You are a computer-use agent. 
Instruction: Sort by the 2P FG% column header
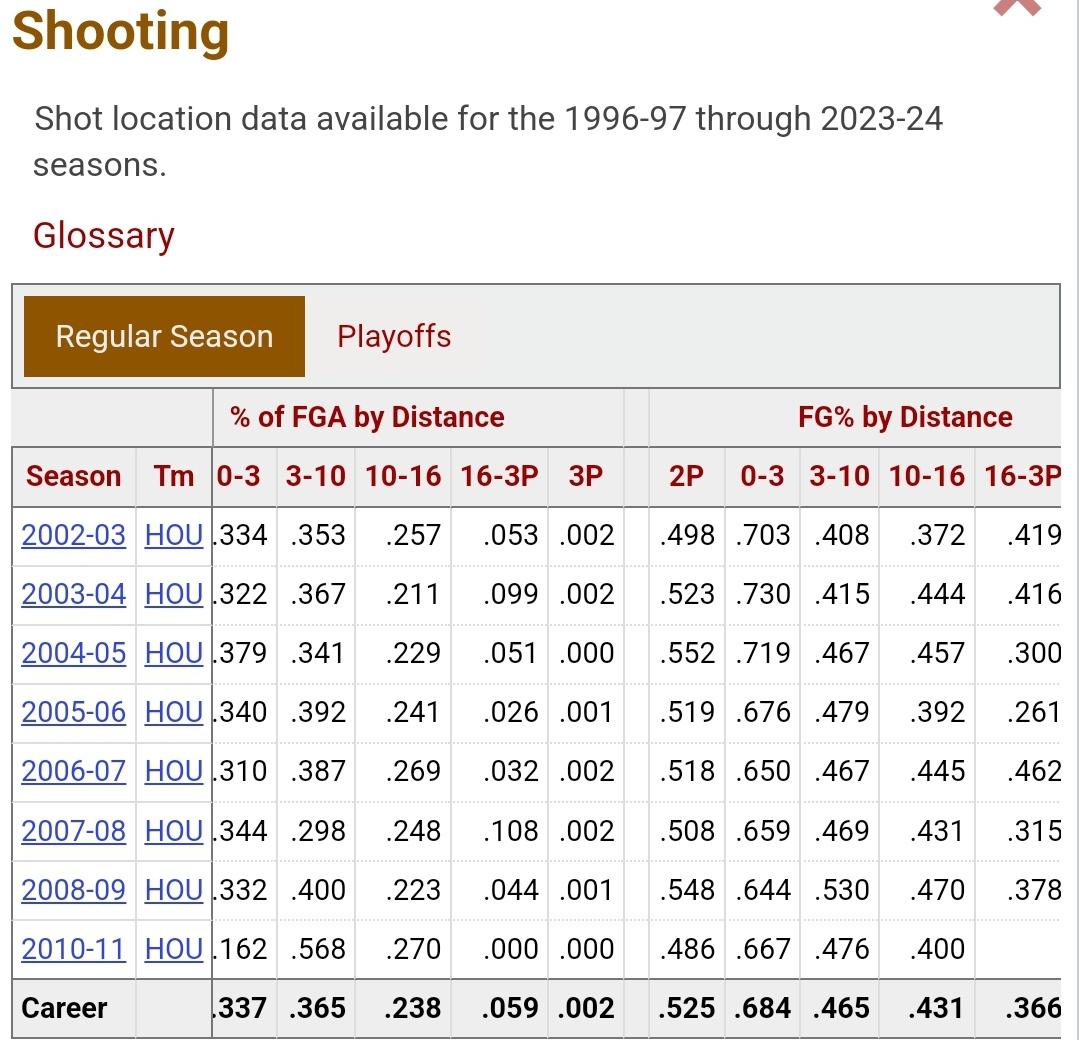pyautogui.click(x=686, y=477)
